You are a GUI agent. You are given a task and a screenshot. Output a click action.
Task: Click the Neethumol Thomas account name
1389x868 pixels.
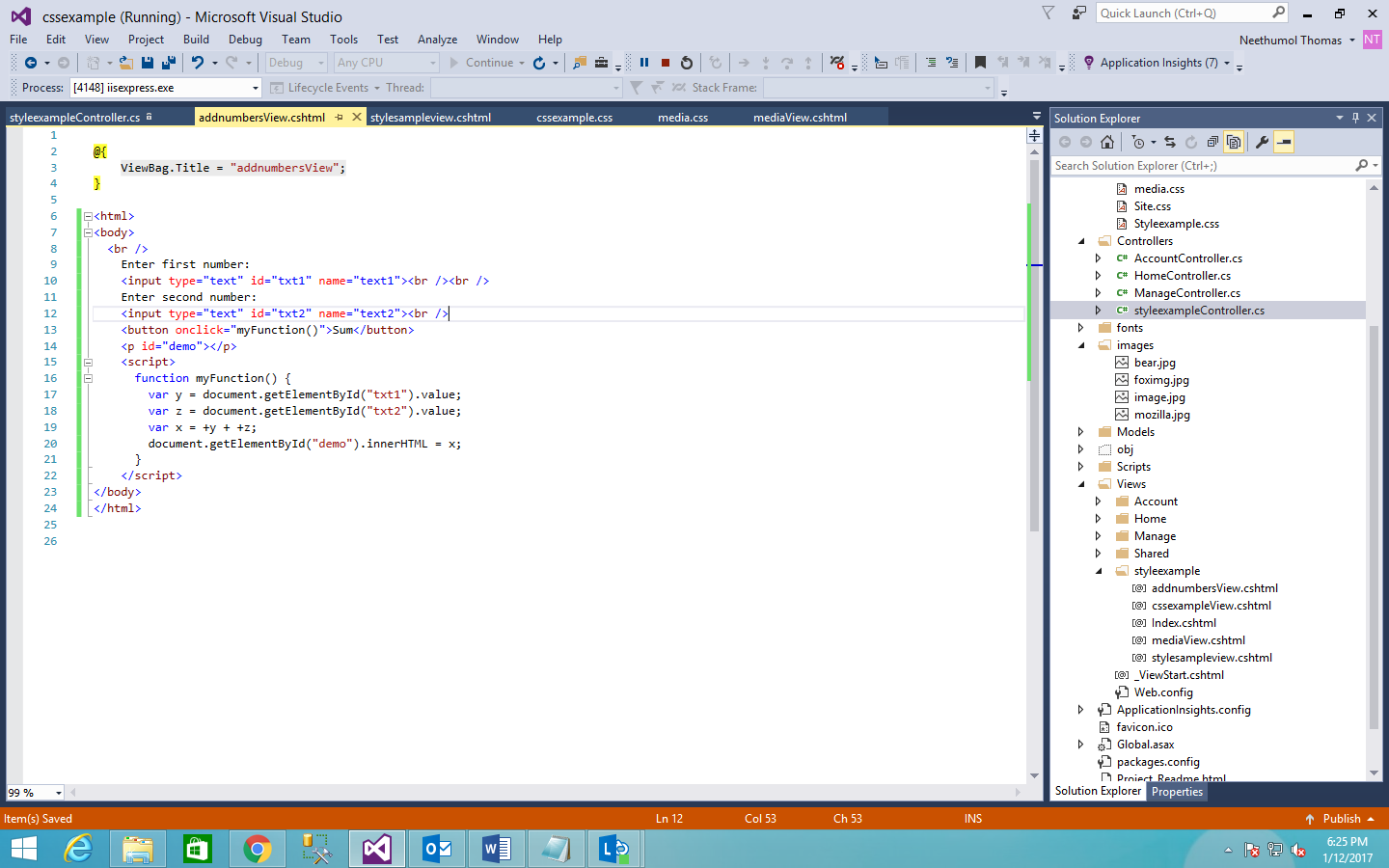click(1291, 40)
